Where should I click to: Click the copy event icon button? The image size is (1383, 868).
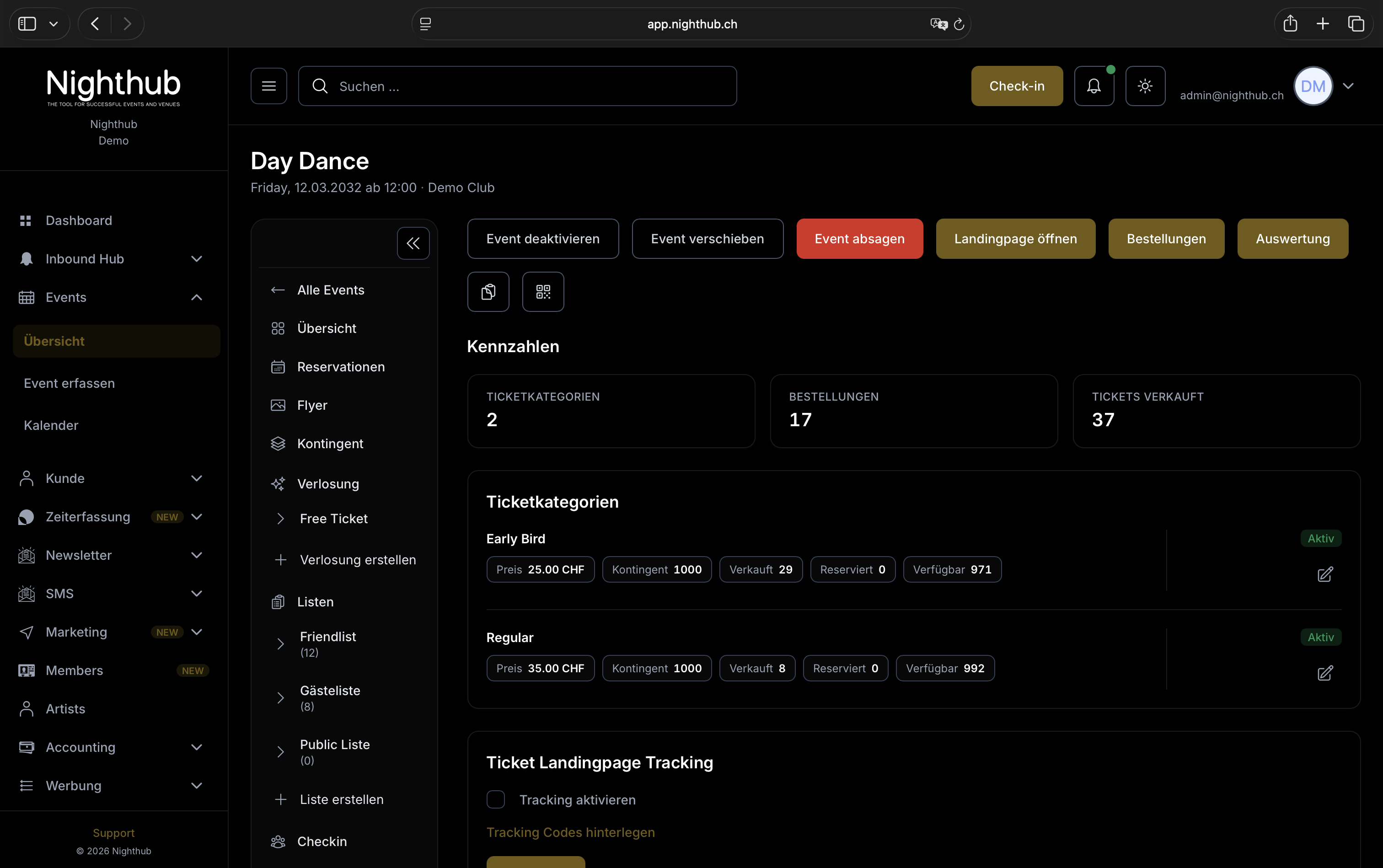[x=488, y=292]
